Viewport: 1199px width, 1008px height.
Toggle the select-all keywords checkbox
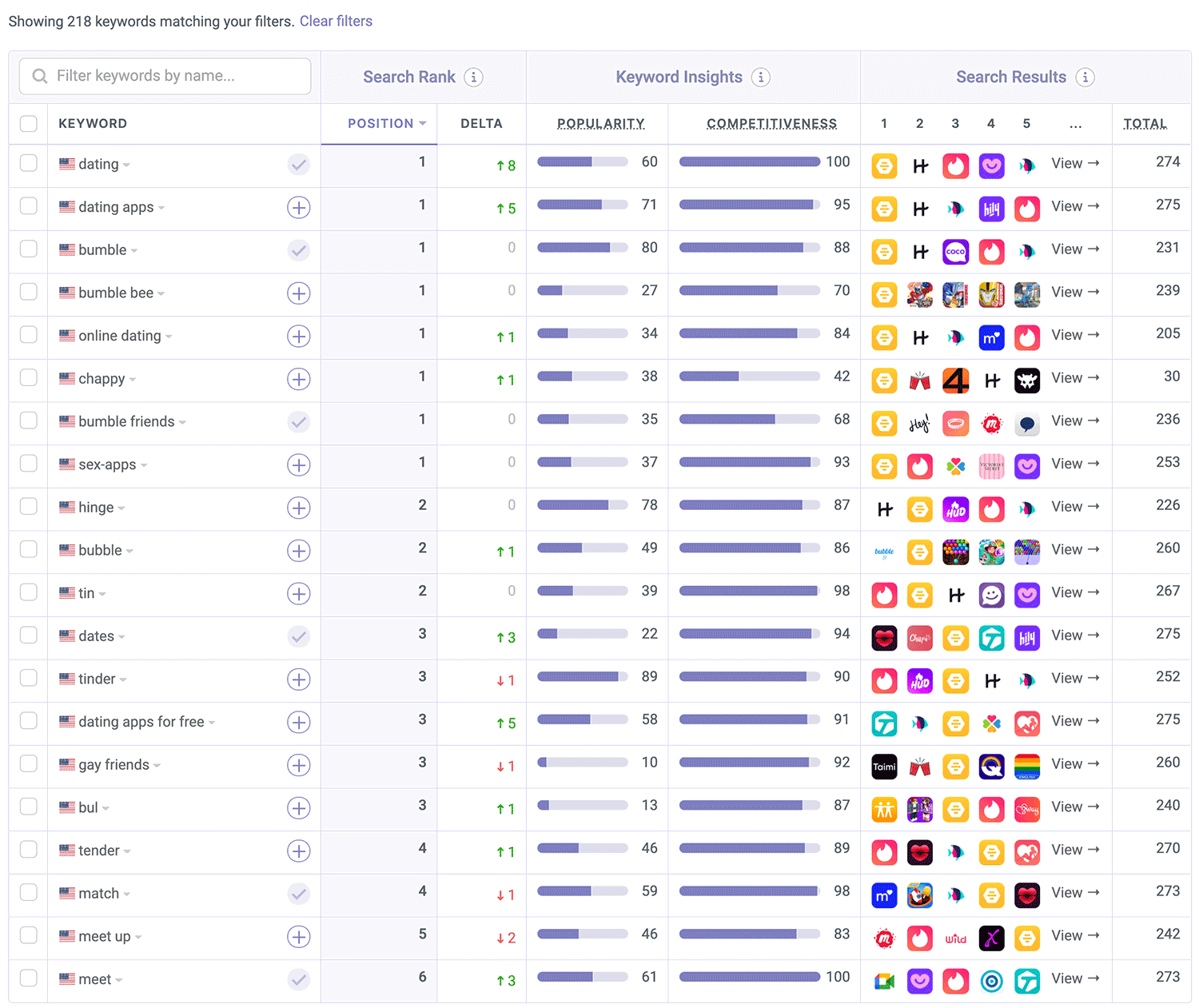(29, 124)
